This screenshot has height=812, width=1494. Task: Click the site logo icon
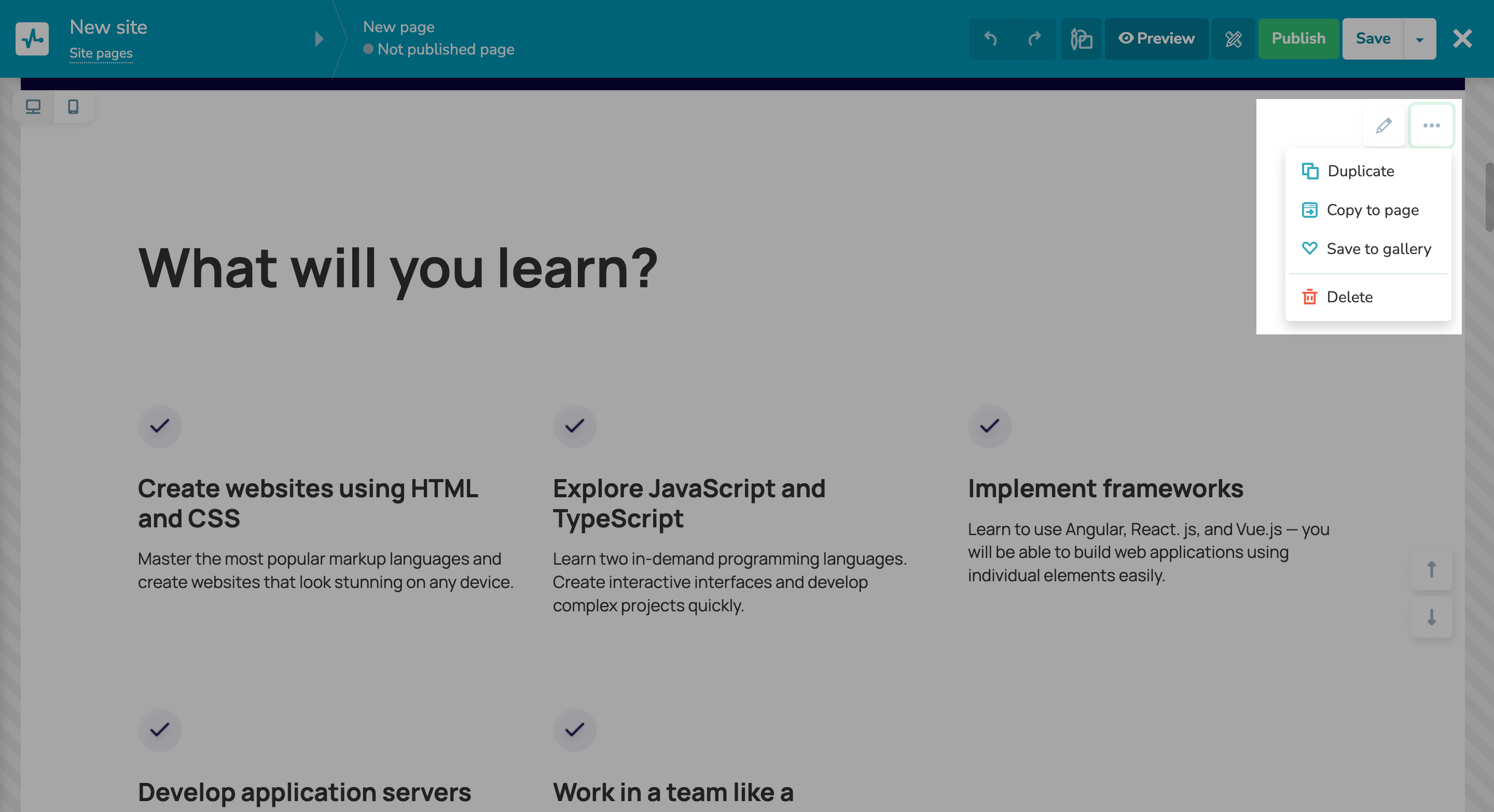point(32,39)
